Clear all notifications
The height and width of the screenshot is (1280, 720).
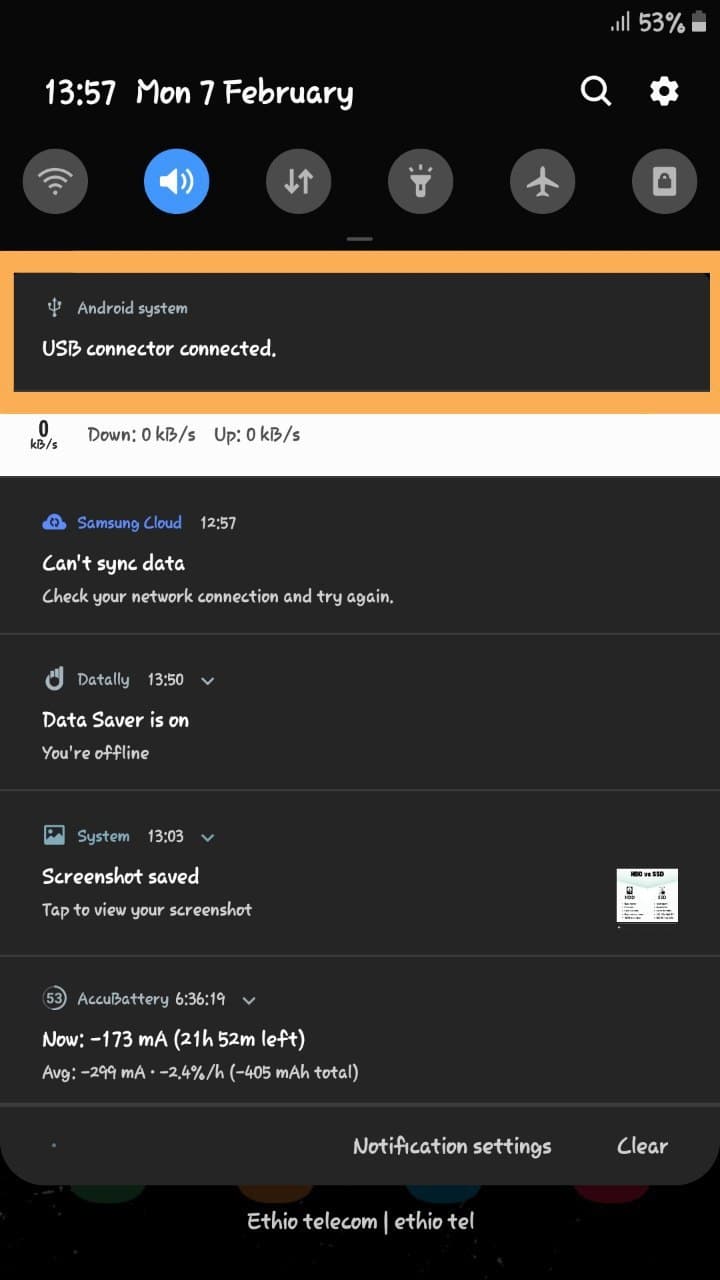(642, 1146)
